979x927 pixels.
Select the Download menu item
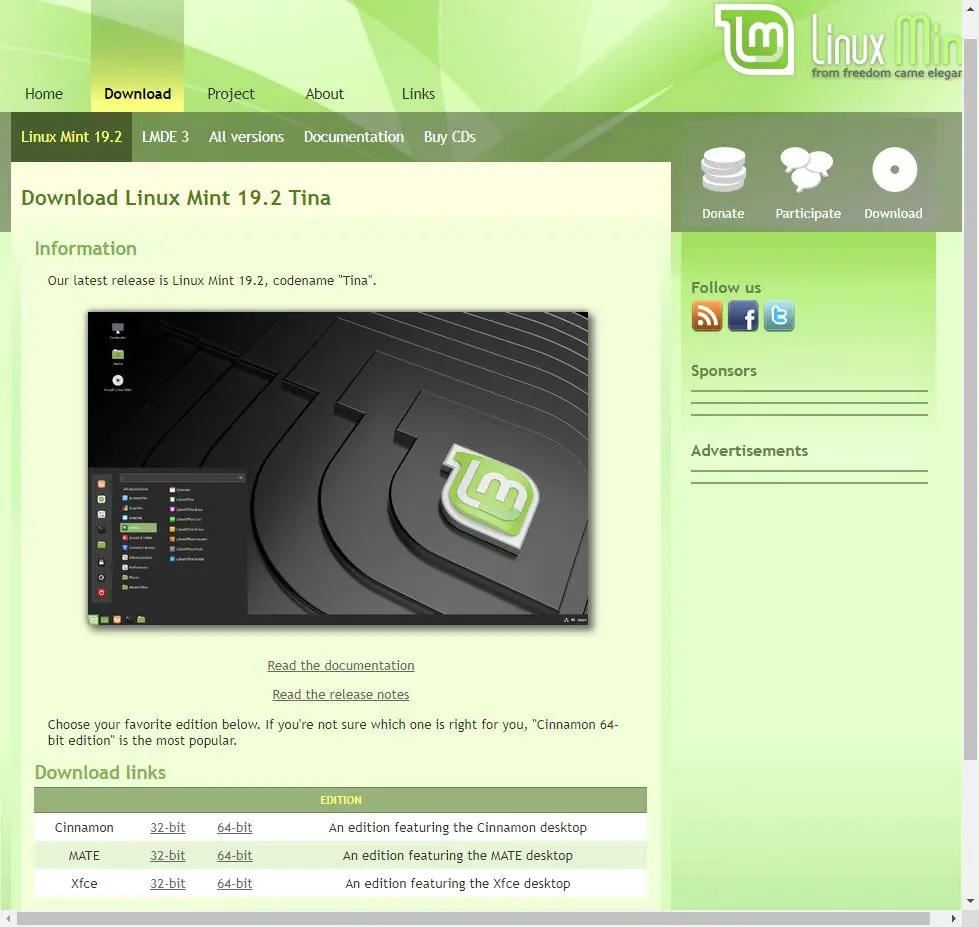click(137, 94)
